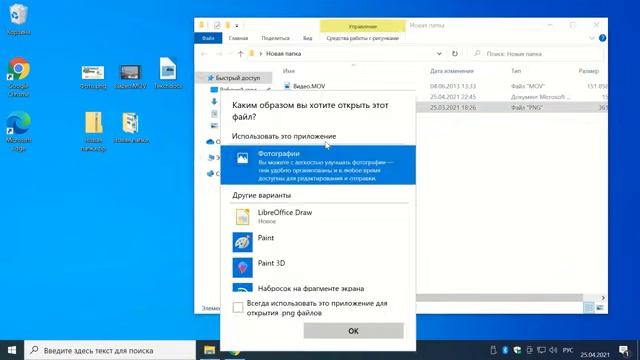
Task: Select the Фото.png desktop file
Action: tap(93, 77)
